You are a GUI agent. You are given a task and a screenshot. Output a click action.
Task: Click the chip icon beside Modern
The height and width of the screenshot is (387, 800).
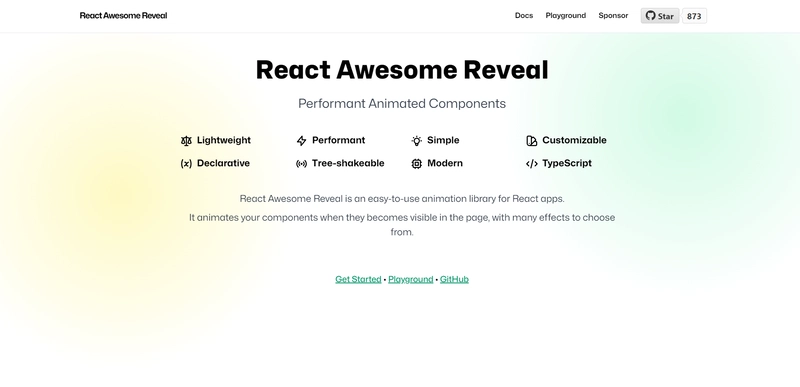click(417, 164)
